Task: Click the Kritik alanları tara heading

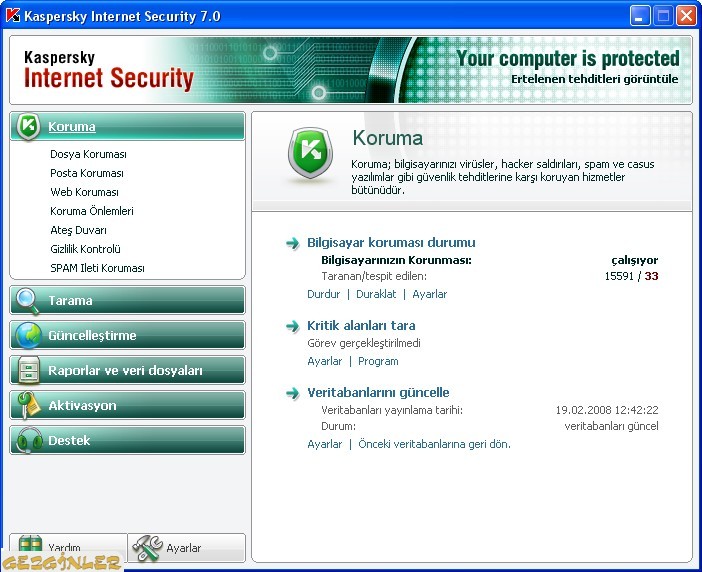Action: pos(361,325)
